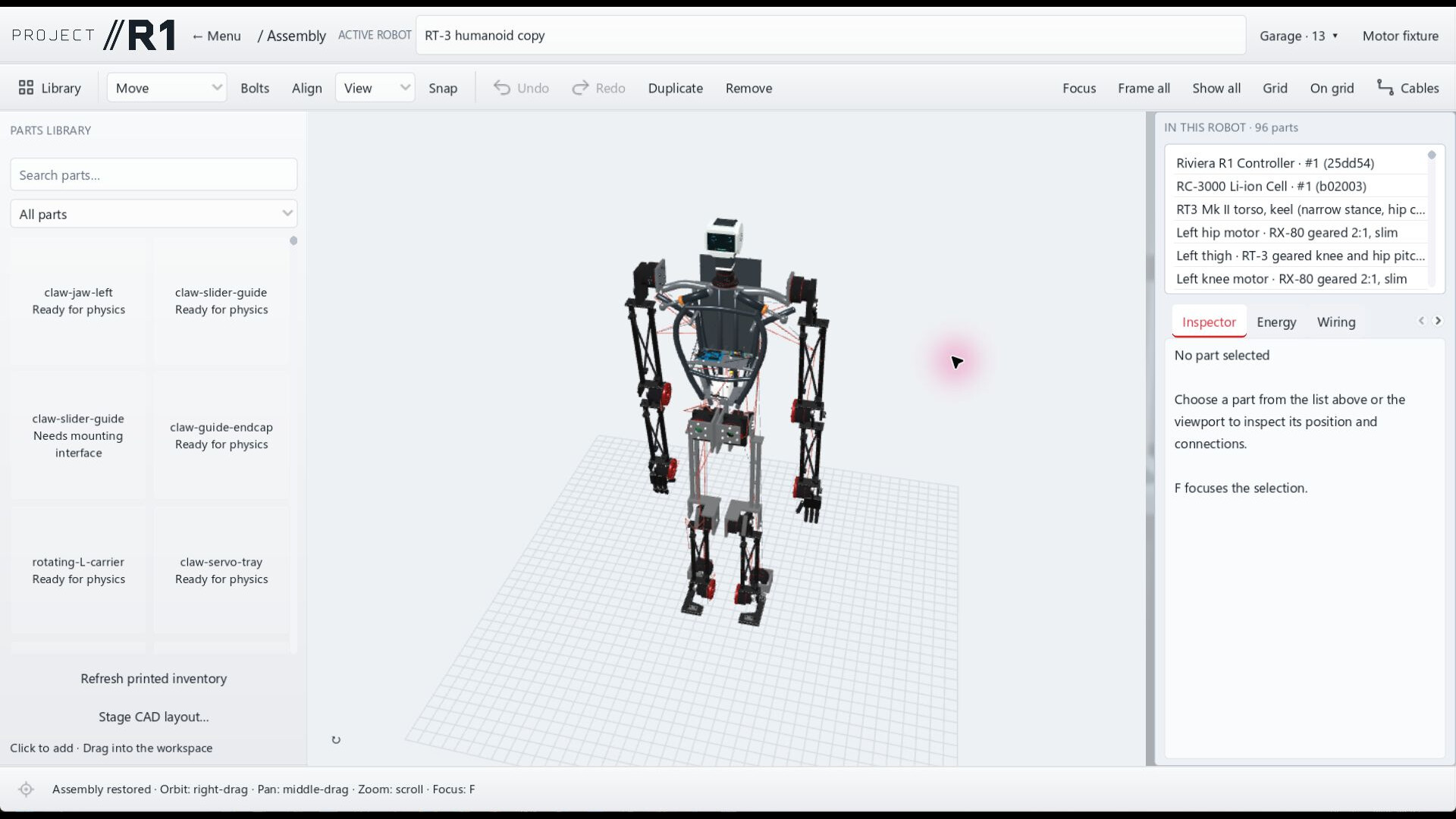Toggle On grid placement
The height and width of the screenshot is (819, 1456).
tap(1332, 88)
